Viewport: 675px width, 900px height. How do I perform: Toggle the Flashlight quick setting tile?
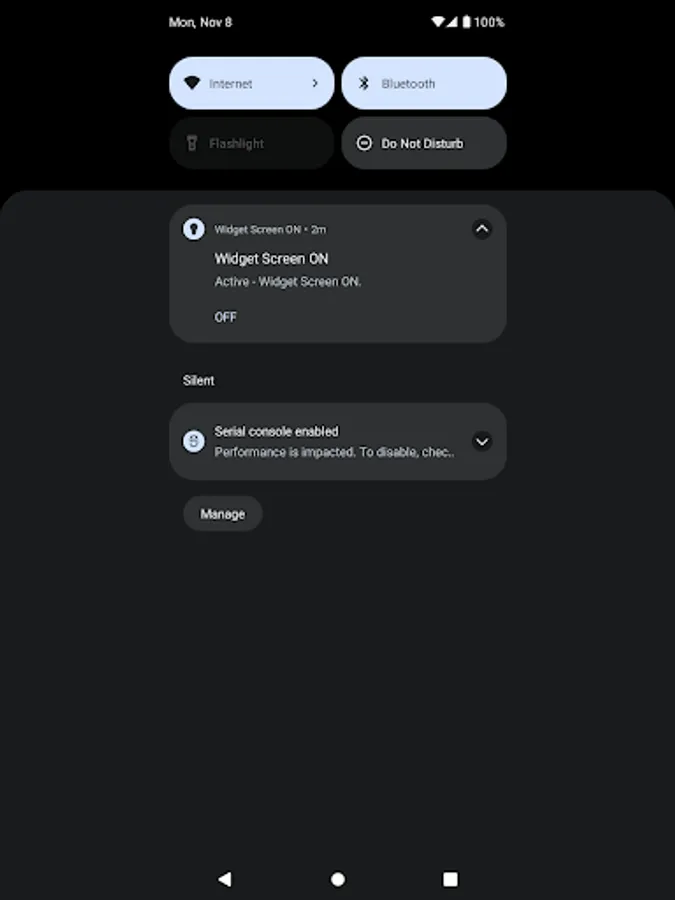point(252,143)
